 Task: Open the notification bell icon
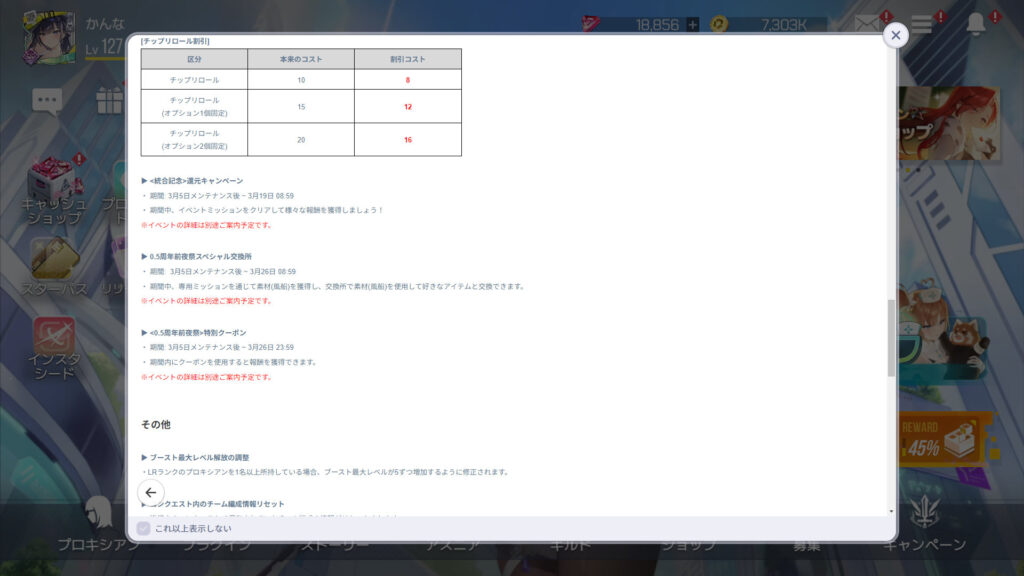pos(976,25)
